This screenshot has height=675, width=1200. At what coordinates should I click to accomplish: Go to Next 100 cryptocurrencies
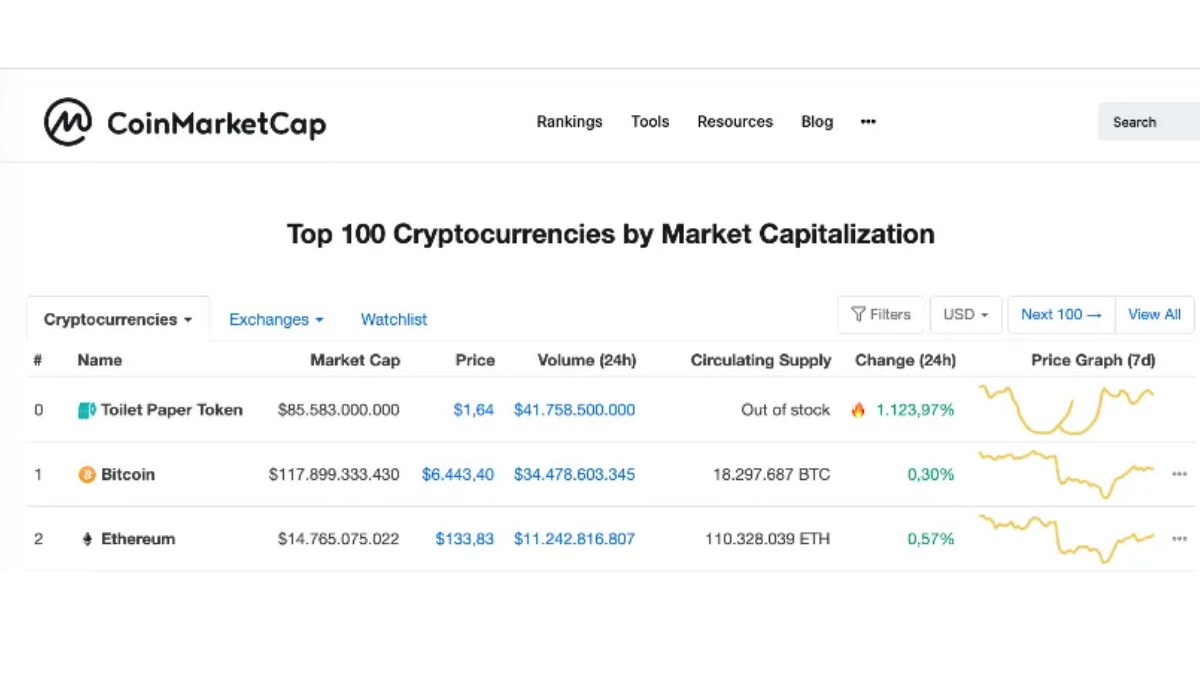click(1061, 314)
